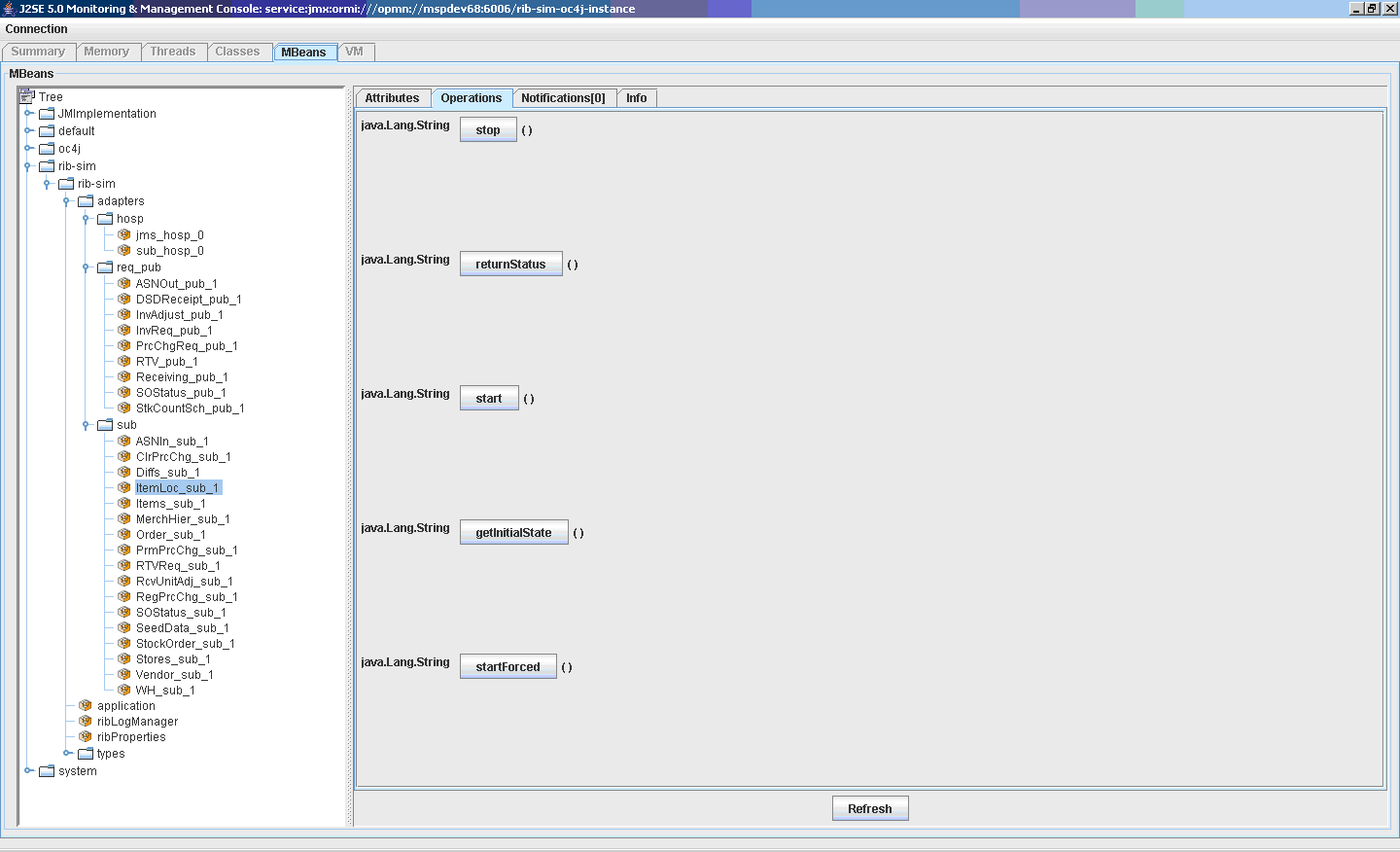Switch to the Summary tab
The image size is (1400, 852).
(38, 52)
